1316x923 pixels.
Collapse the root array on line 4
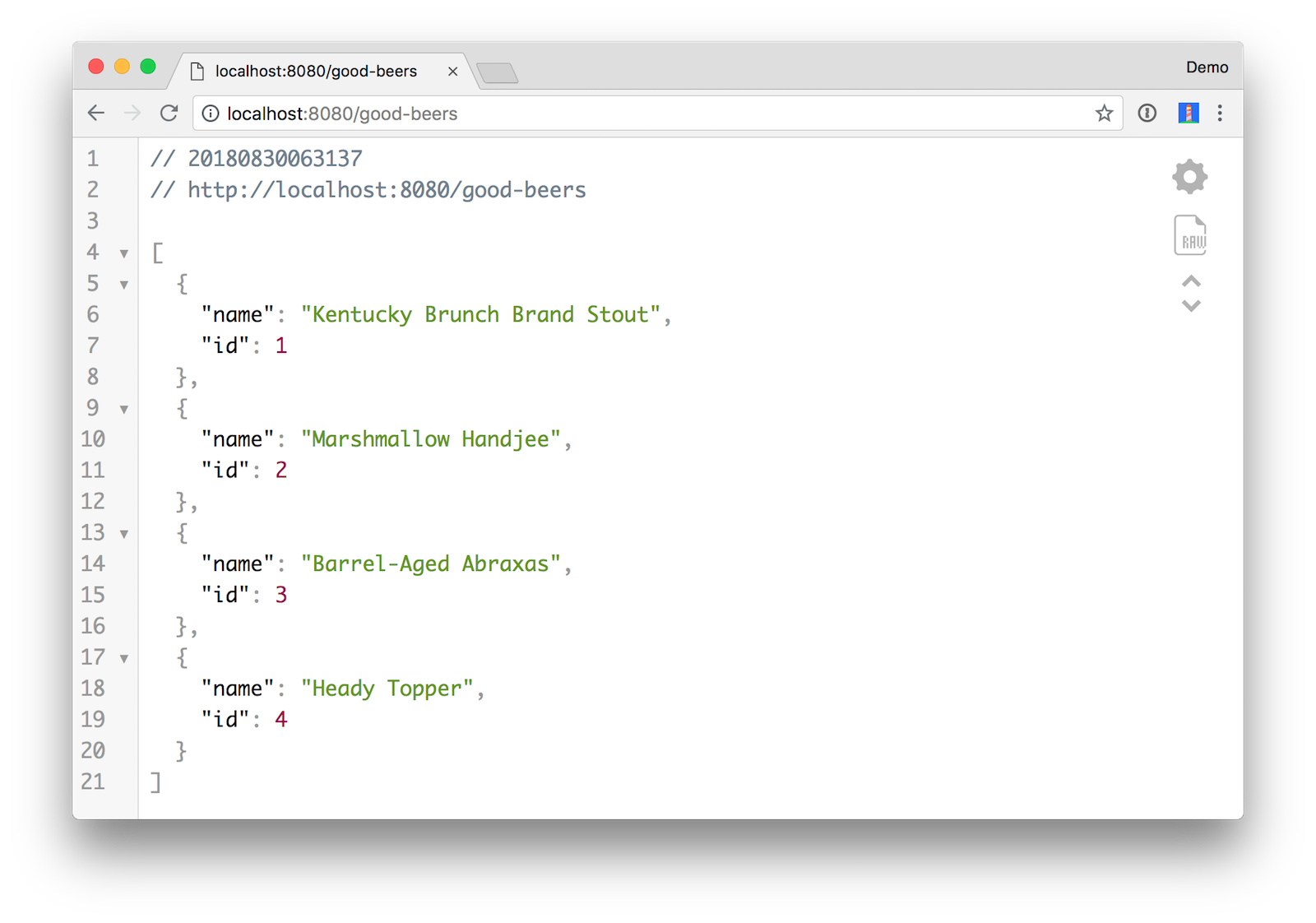pyautogui.click(x=124, y=253)
